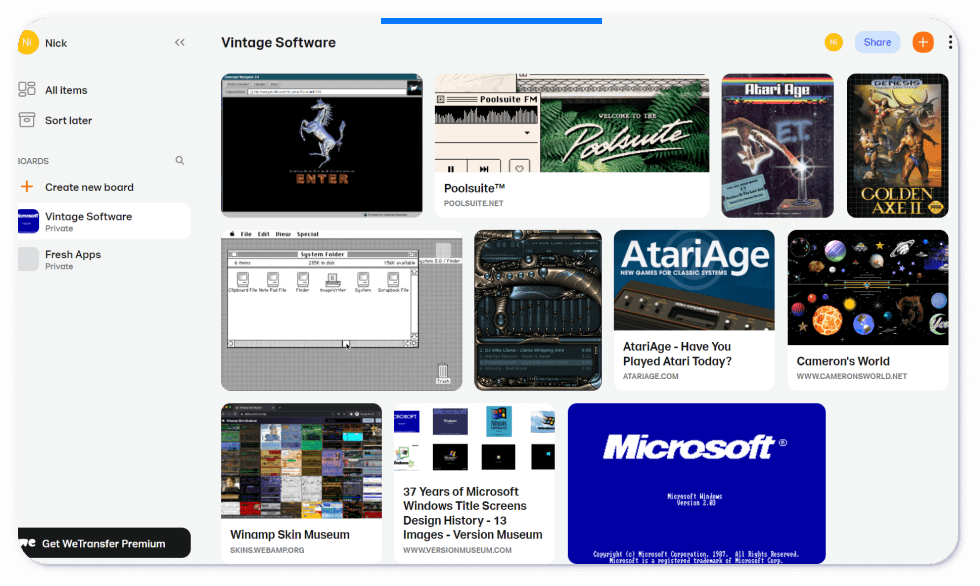Open the three-dot more options menu
Image resolution: width=980 pixels, height=586 pixels.
tap(950, 42)
